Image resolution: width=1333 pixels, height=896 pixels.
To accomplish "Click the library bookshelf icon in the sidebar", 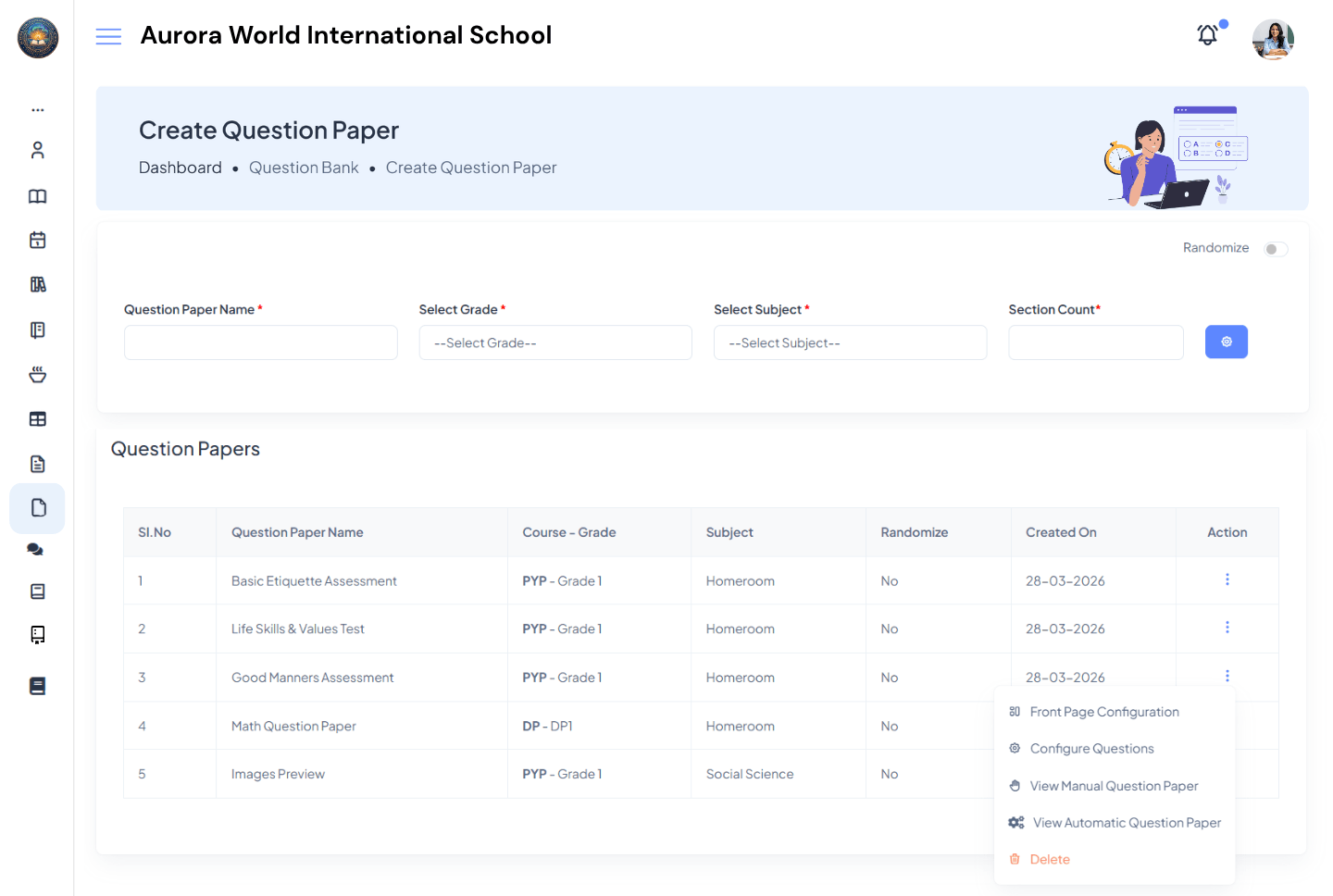I will (x=37, y=284).
